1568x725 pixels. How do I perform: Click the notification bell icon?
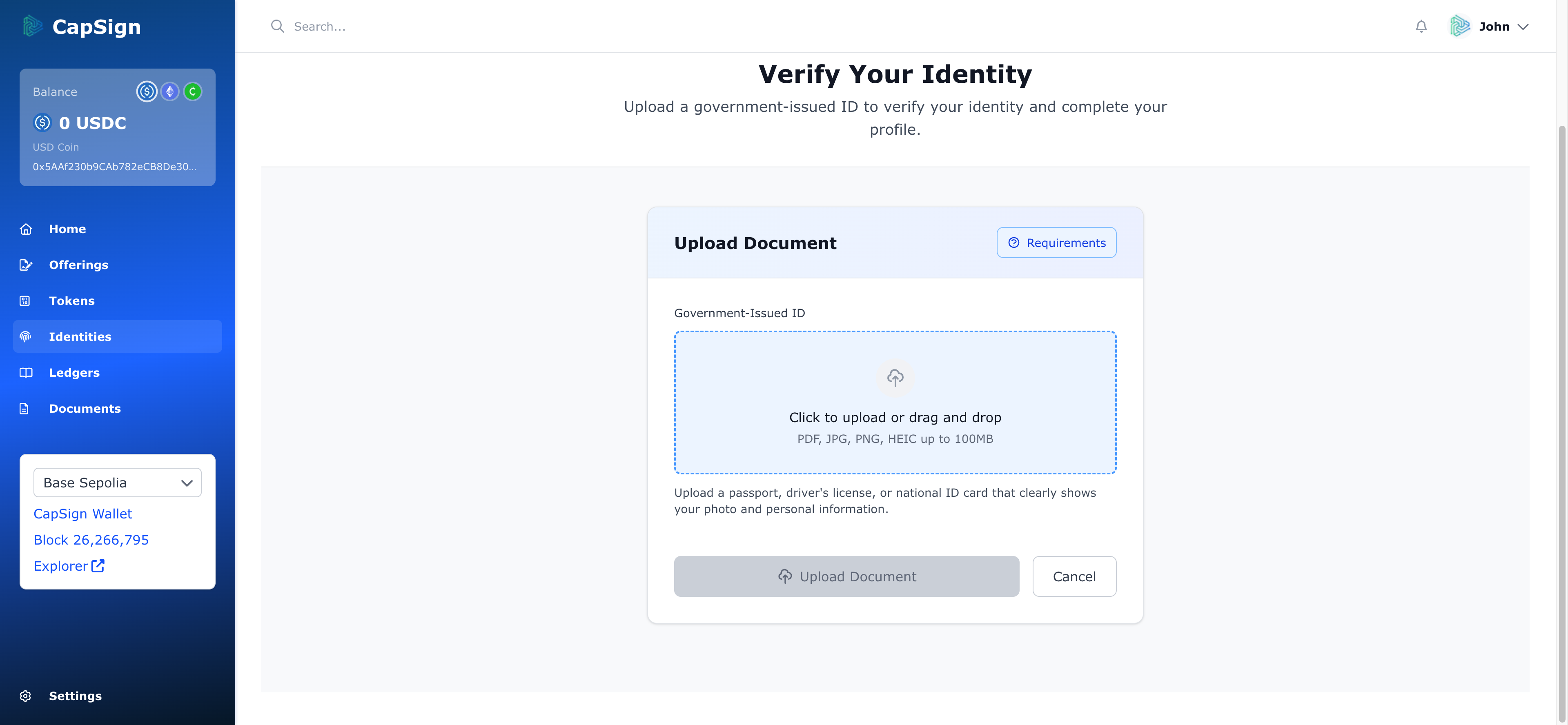[x=1421, y=26]
